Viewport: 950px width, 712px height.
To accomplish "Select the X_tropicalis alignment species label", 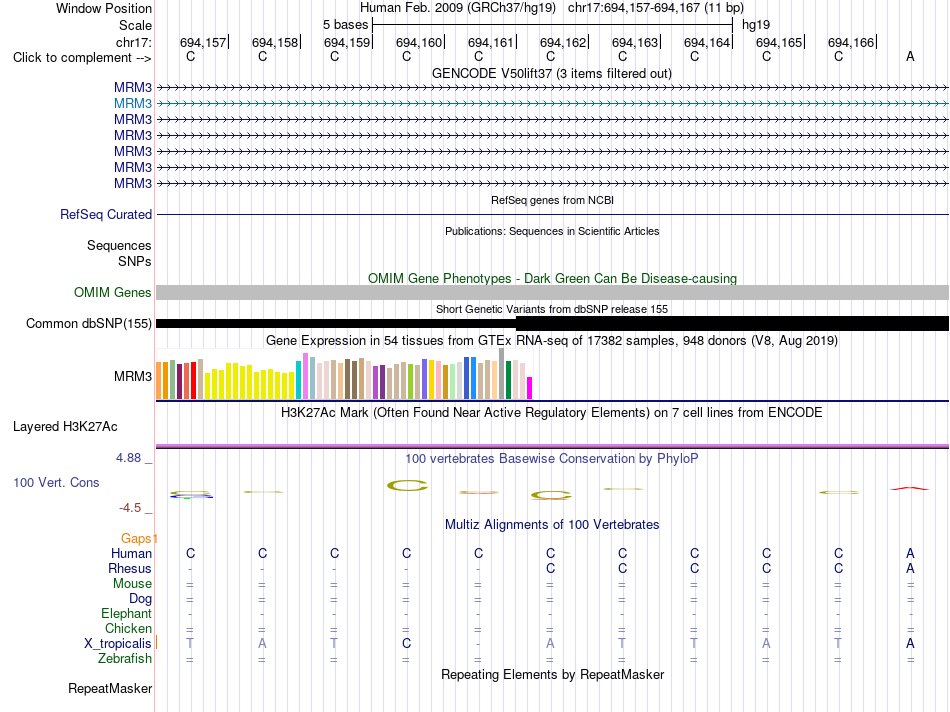I will 118,644.
